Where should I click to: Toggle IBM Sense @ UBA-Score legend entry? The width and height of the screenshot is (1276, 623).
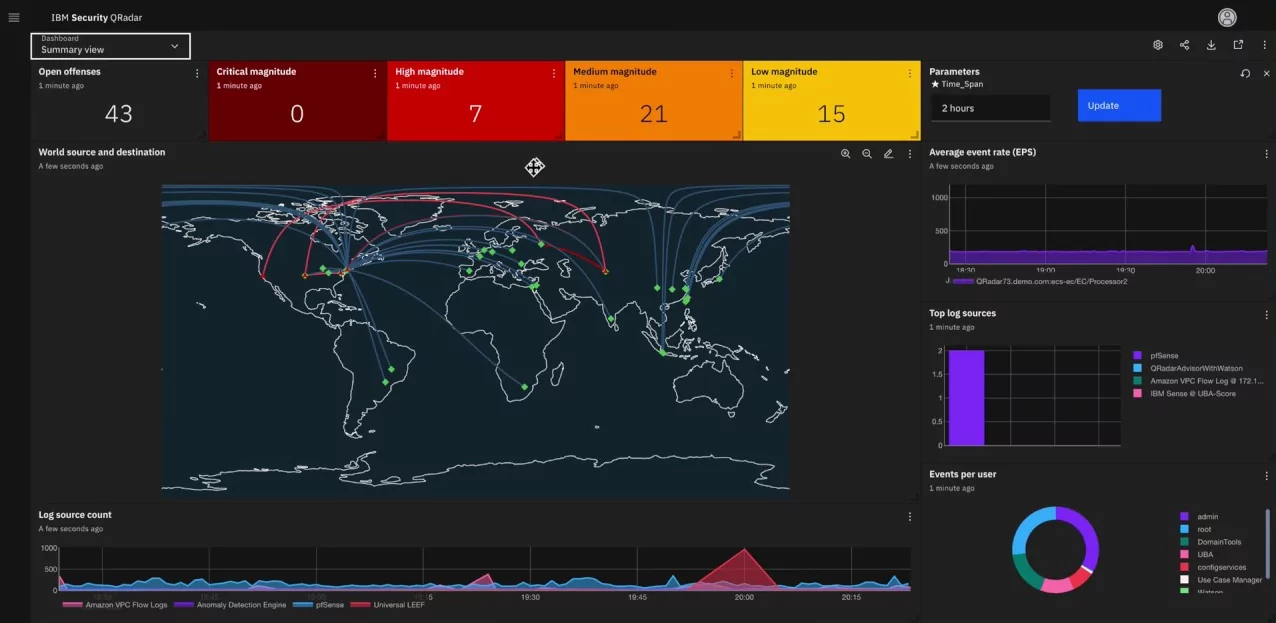point(1184,394)
